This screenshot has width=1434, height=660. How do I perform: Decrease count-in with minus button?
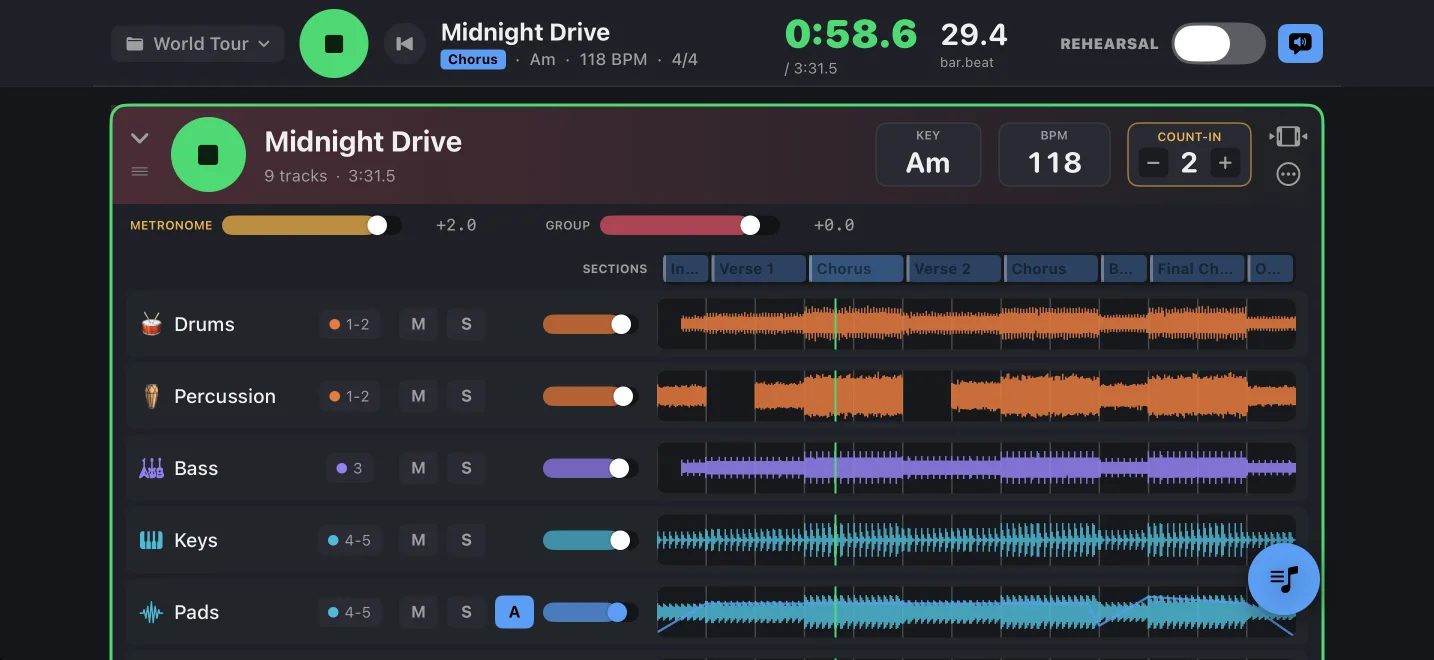click(x=1153, y=163)
